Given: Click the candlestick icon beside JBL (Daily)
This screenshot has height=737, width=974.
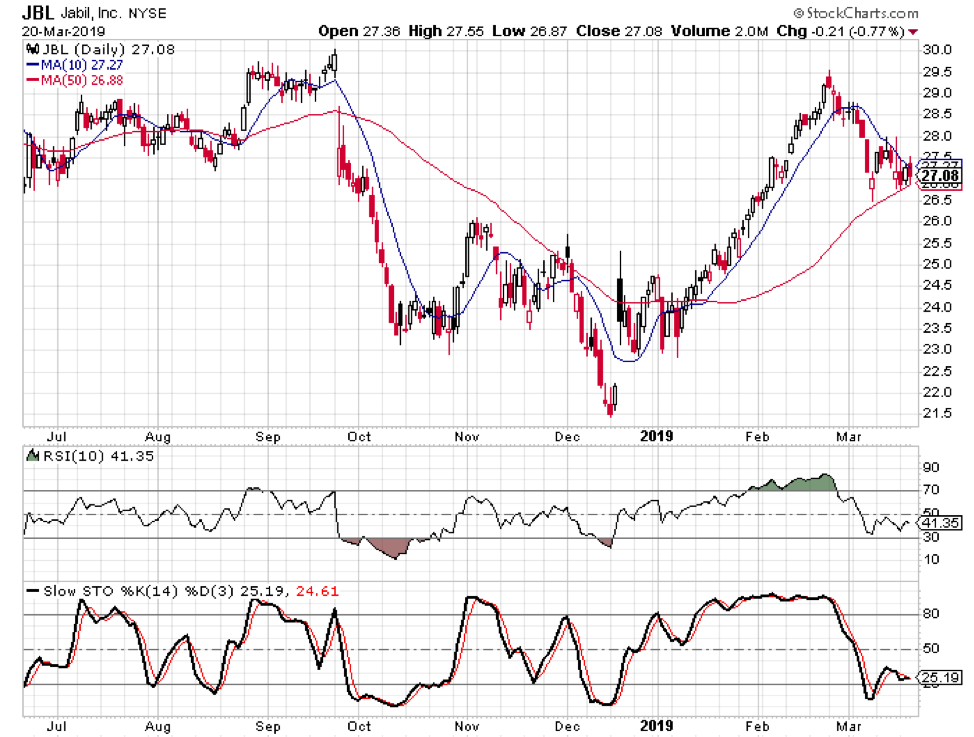Looking at the screenshot, I should pos(33,49).
